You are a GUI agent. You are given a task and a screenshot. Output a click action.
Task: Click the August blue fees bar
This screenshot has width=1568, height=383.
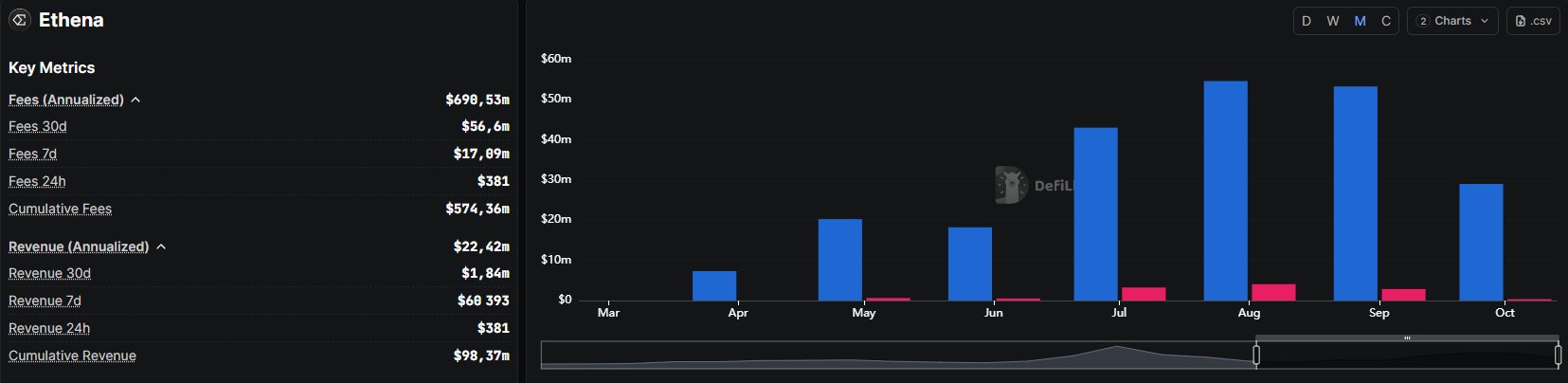(1225, 191)
